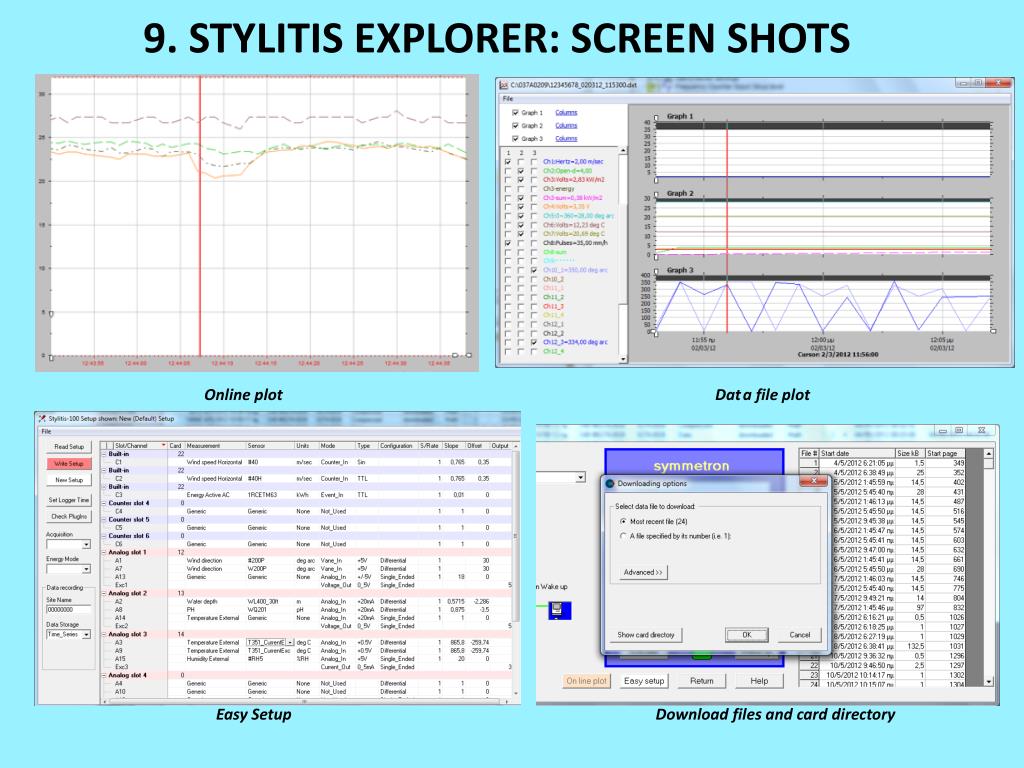Toggle the Graph 3 checkbox
Viewport: 1024px width, 768px height.
point(515,138)
